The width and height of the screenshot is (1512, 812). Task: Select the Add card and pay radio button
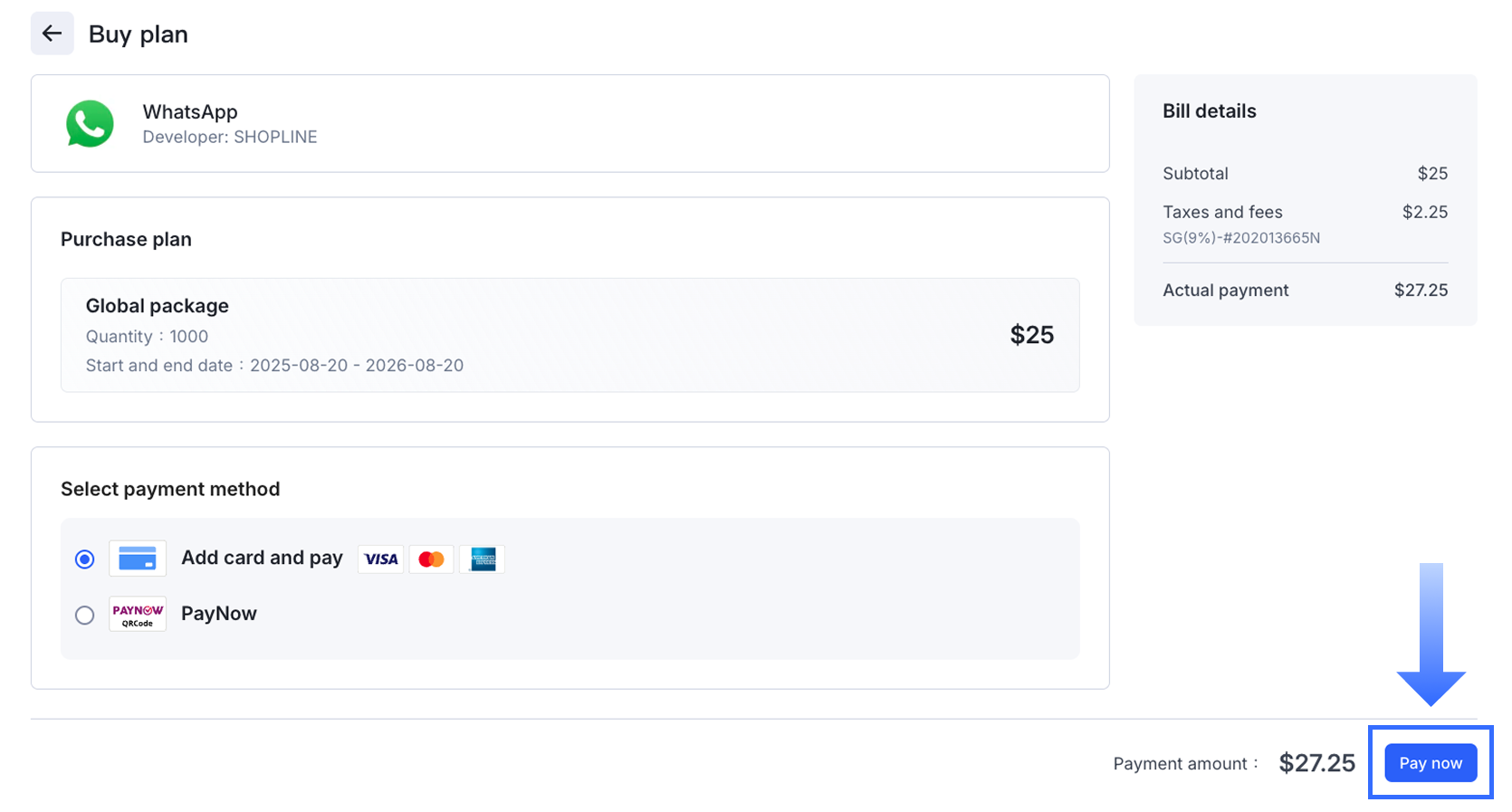coord(85,559)
